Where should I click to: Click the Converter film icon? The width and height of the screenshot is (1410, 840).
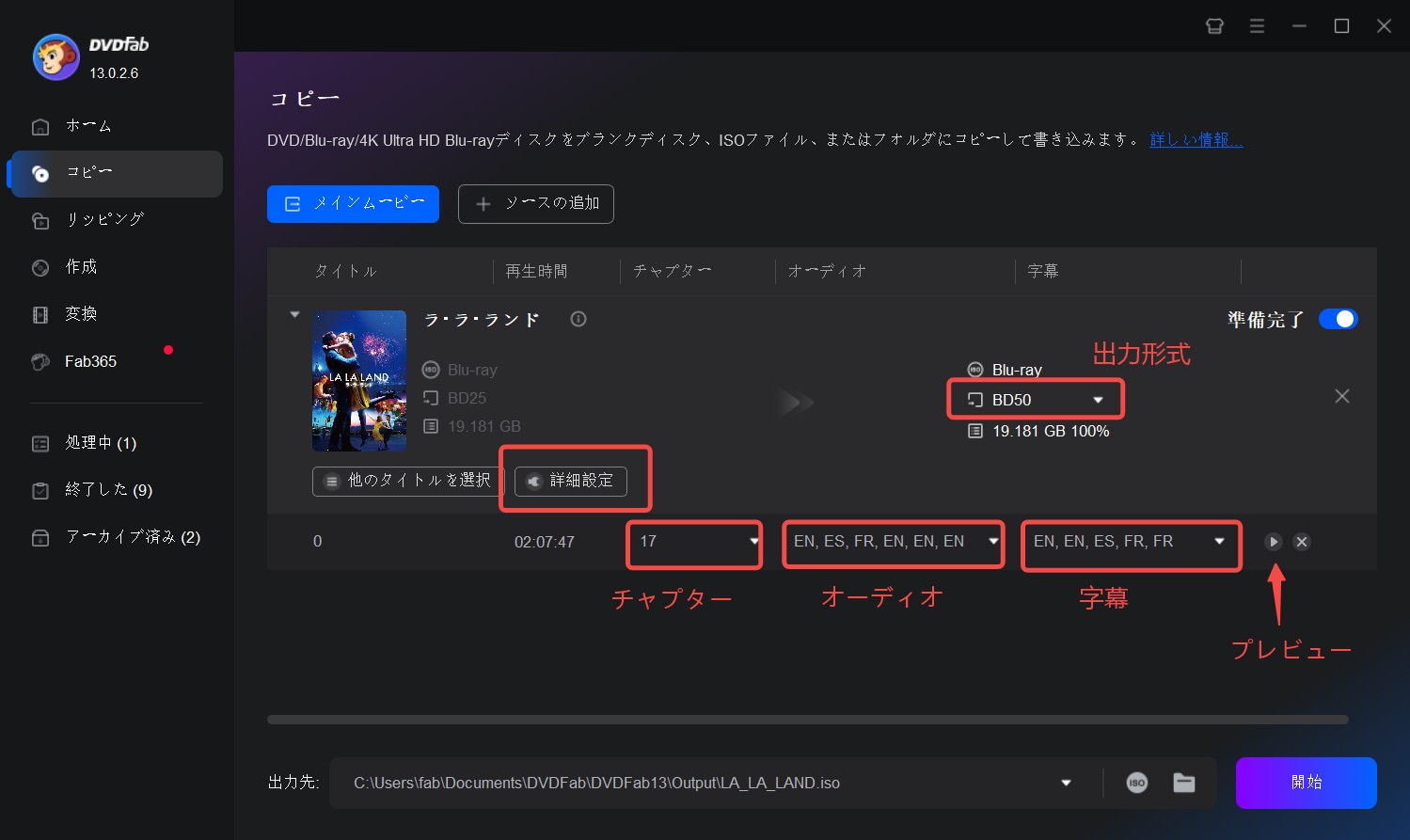click(40, 315)
